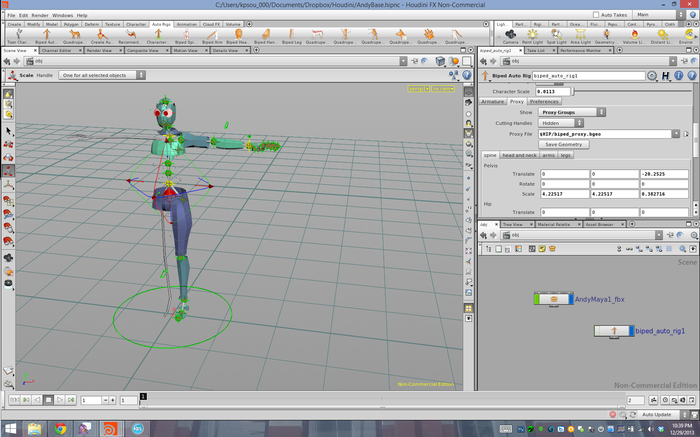Enable the Auto Takes checkbox
700x437 pixels.
[596, 15]
